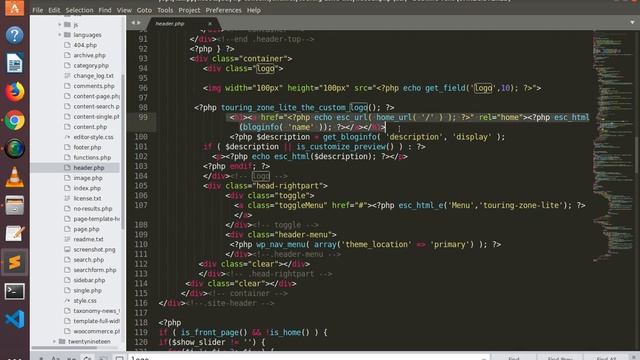
Task: Open the file cabinet app in the dock
Action: (x=14, y=205)
